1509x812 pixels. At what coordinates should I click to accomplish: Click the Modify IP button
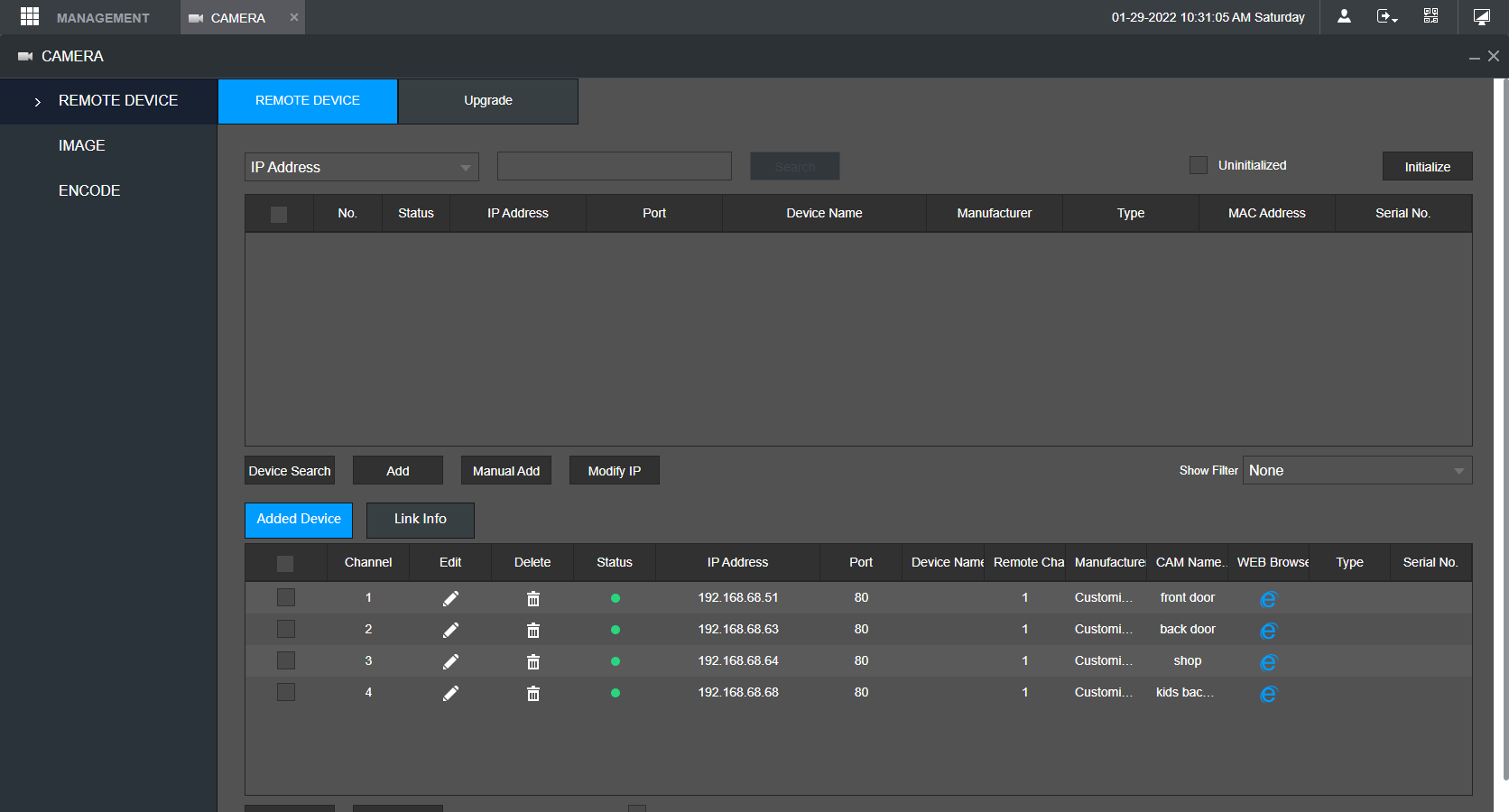[x=615, y=470]
